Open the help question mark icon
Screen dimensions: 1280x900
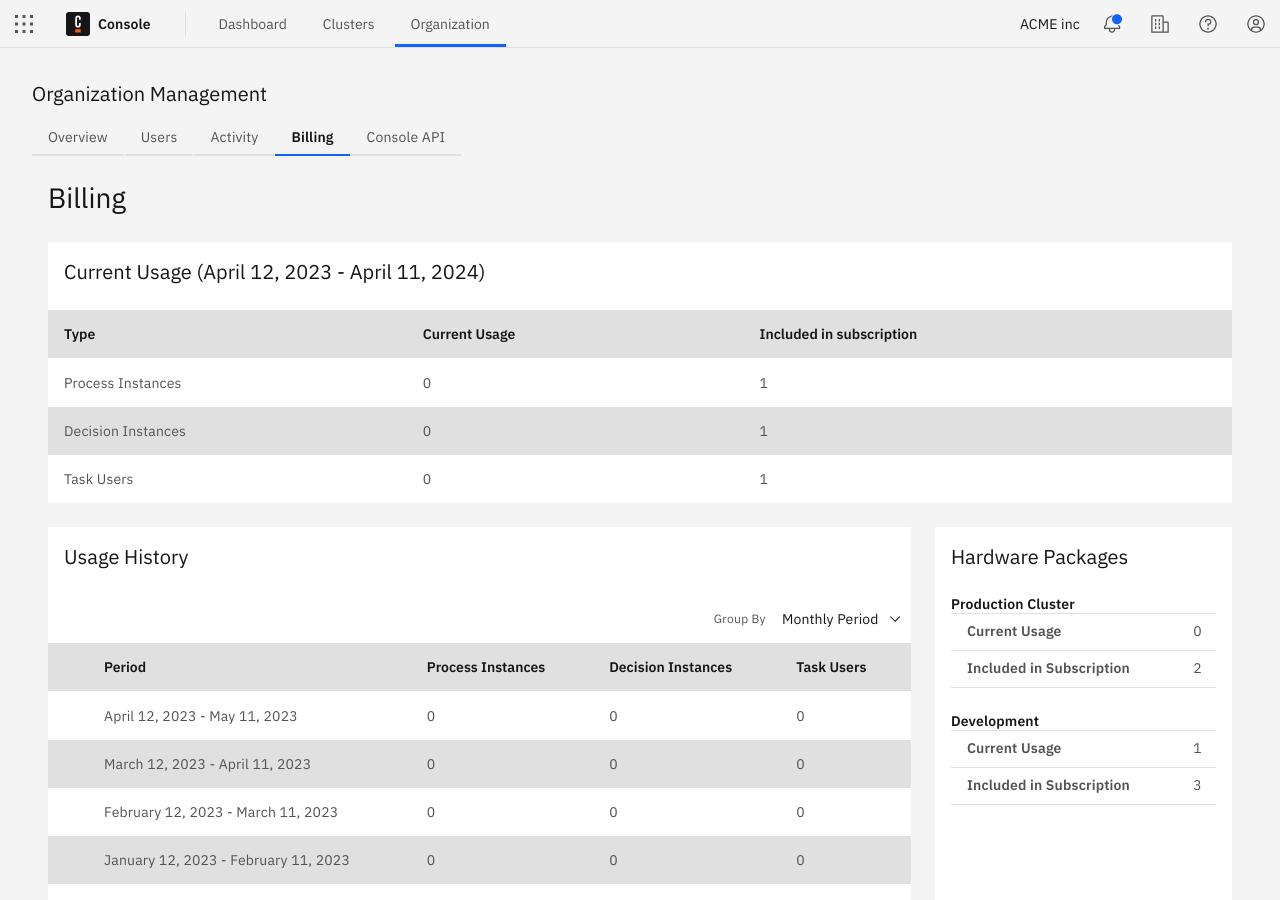1207,23
